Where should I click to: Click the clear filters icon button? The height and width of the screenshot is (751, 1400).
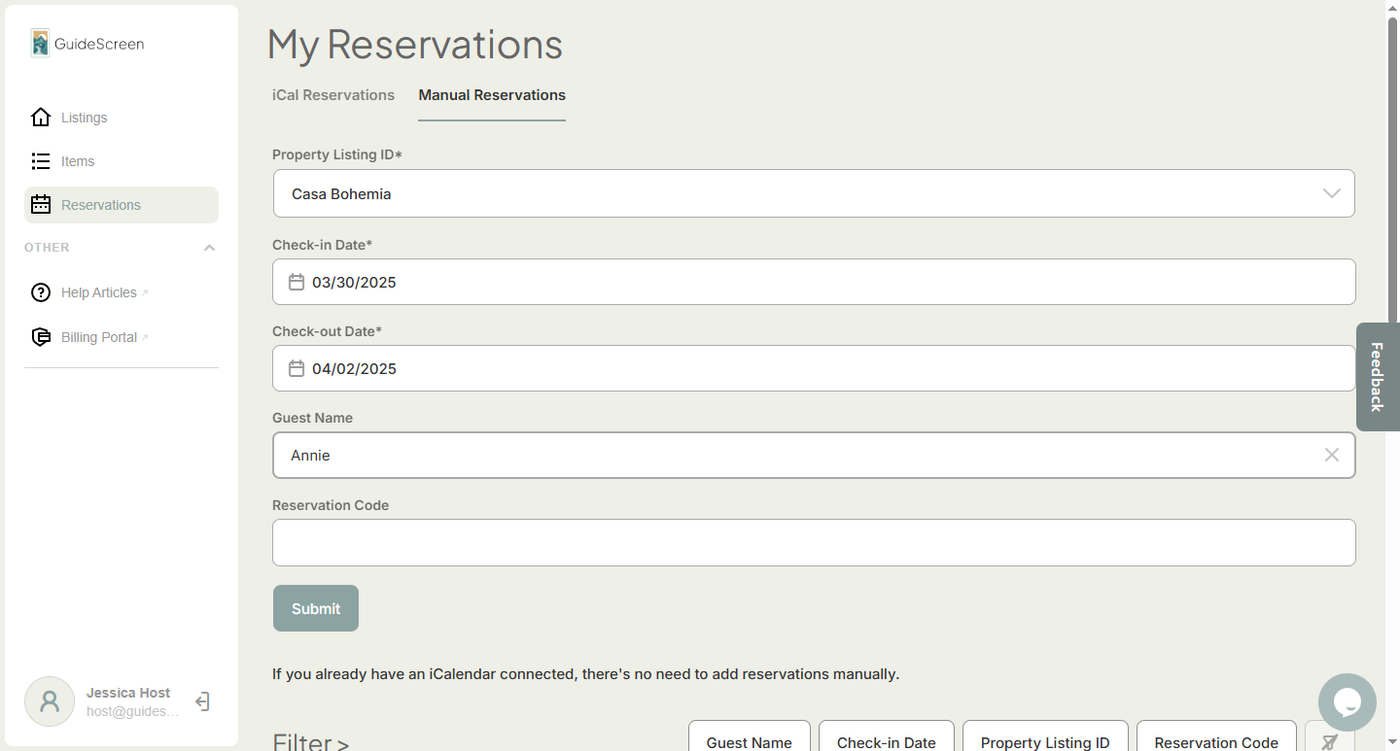1329,741
